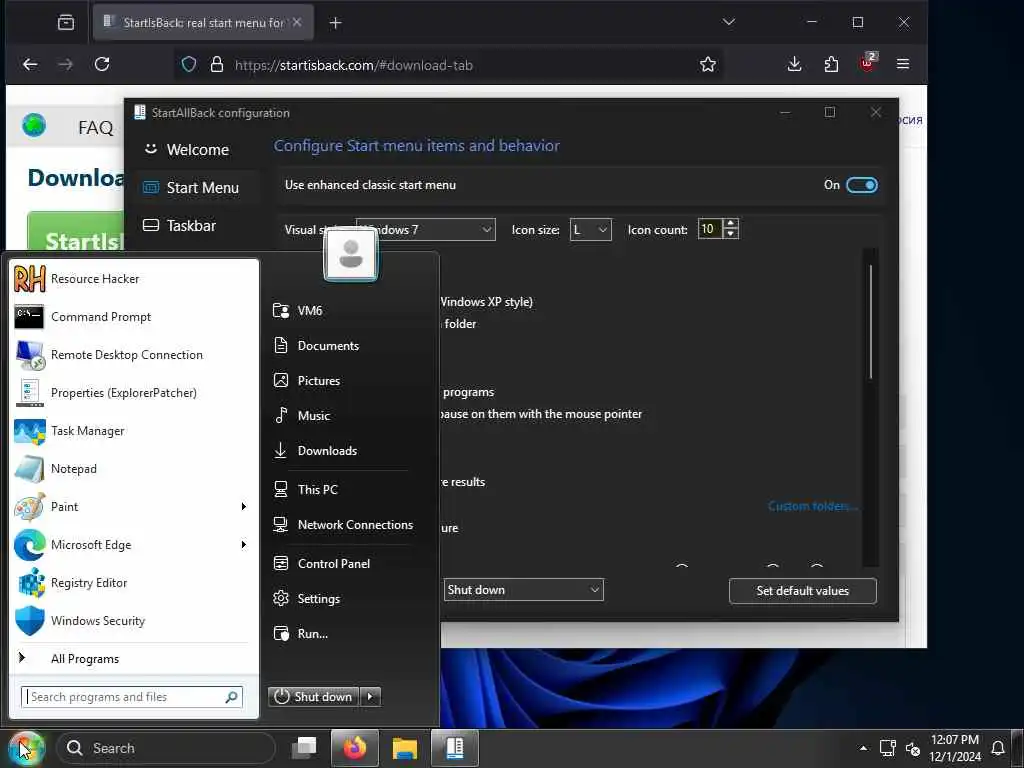Open Remote Desktop Connection entry
This screenshot has height=768, width=1024.
click(134, 355)
